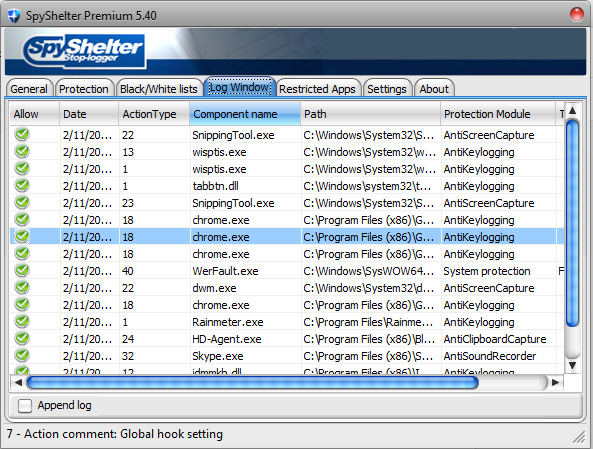This screenshot has width=593, height=449.
Task: Sort by the ActionType column header
Action: click(x=154, y=114)
